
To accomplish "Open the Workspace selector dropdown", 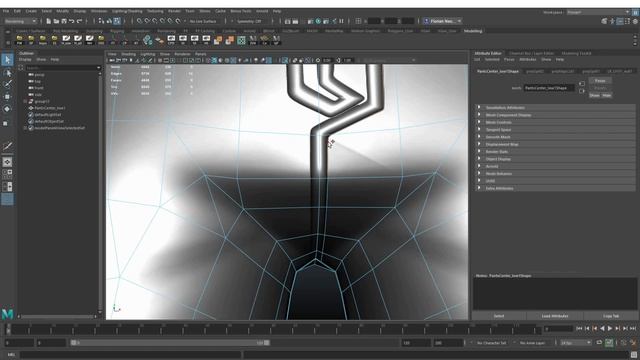I will click(598, 12).
